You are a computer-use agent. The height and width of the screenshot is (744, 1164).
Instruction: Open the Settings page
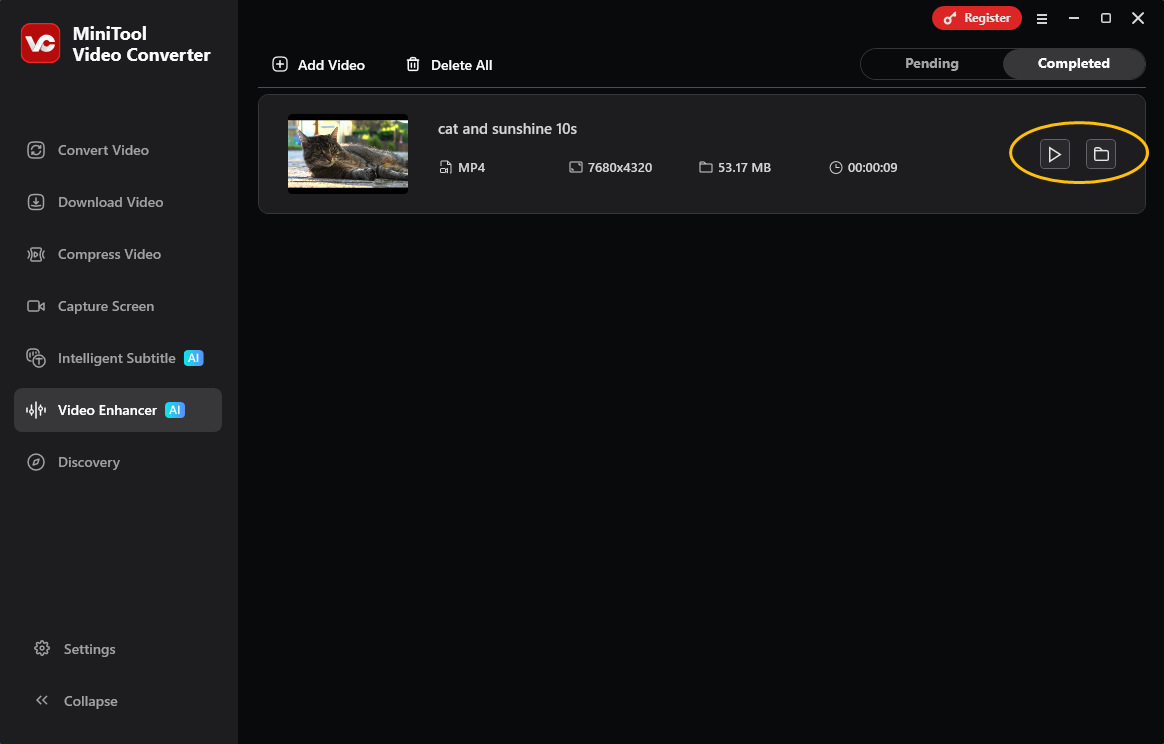88,649
